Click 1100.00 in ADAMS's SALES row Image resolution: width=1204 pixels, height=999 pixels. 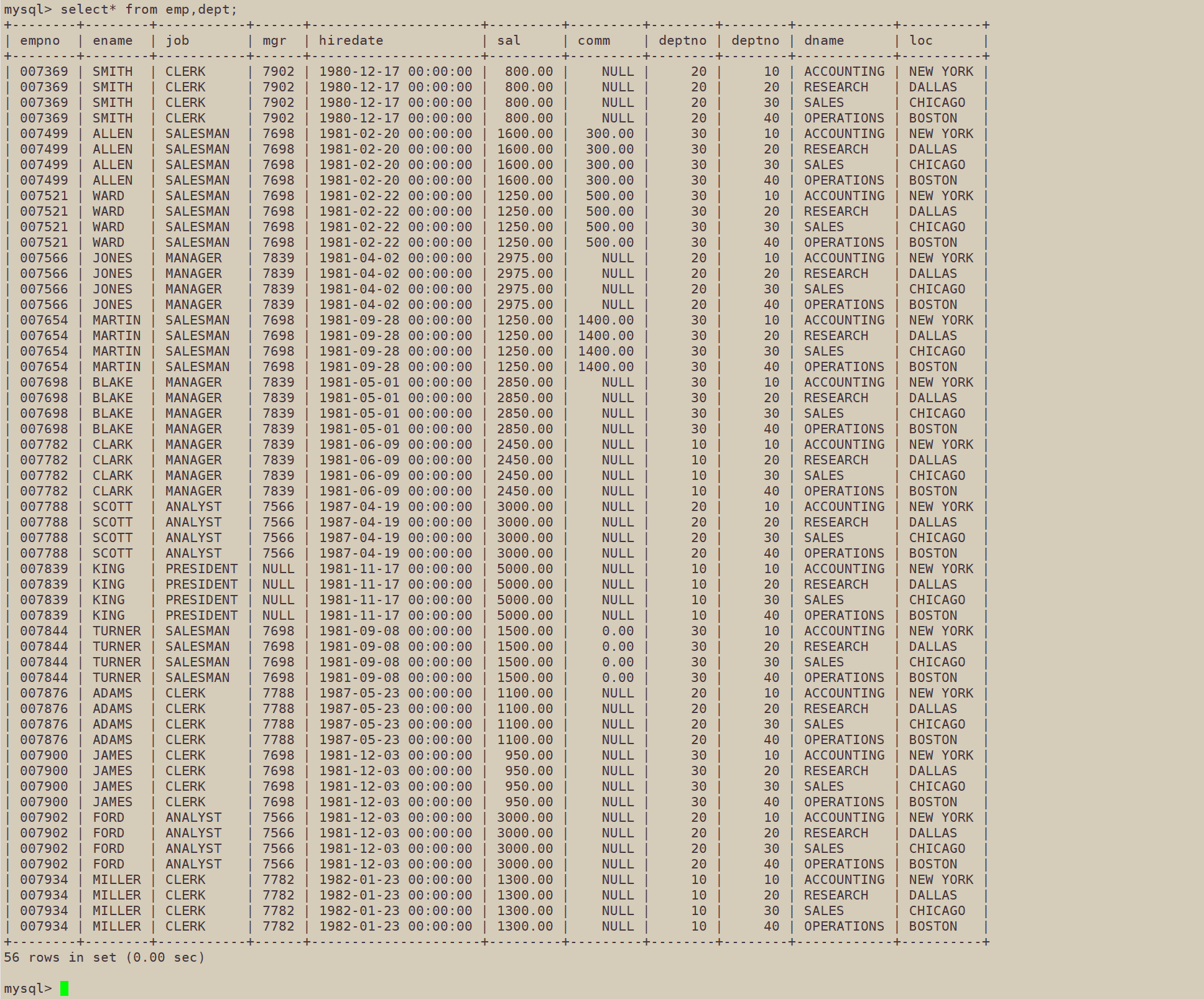(525, 724)
